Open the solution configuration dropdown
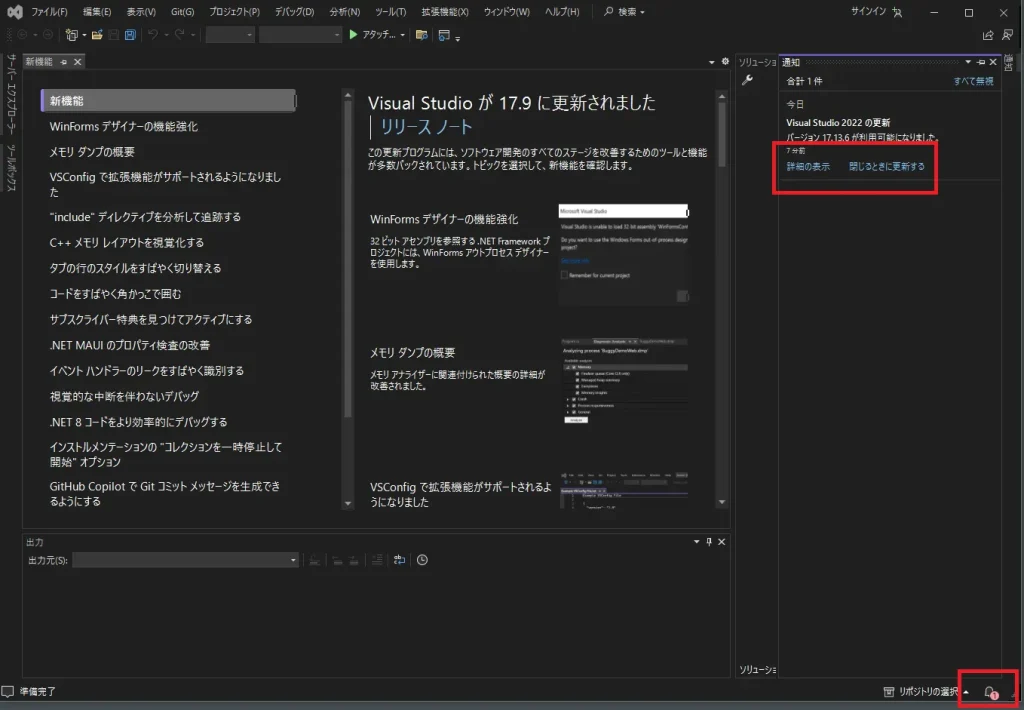The image size is (1024, 710). point(230,35)
